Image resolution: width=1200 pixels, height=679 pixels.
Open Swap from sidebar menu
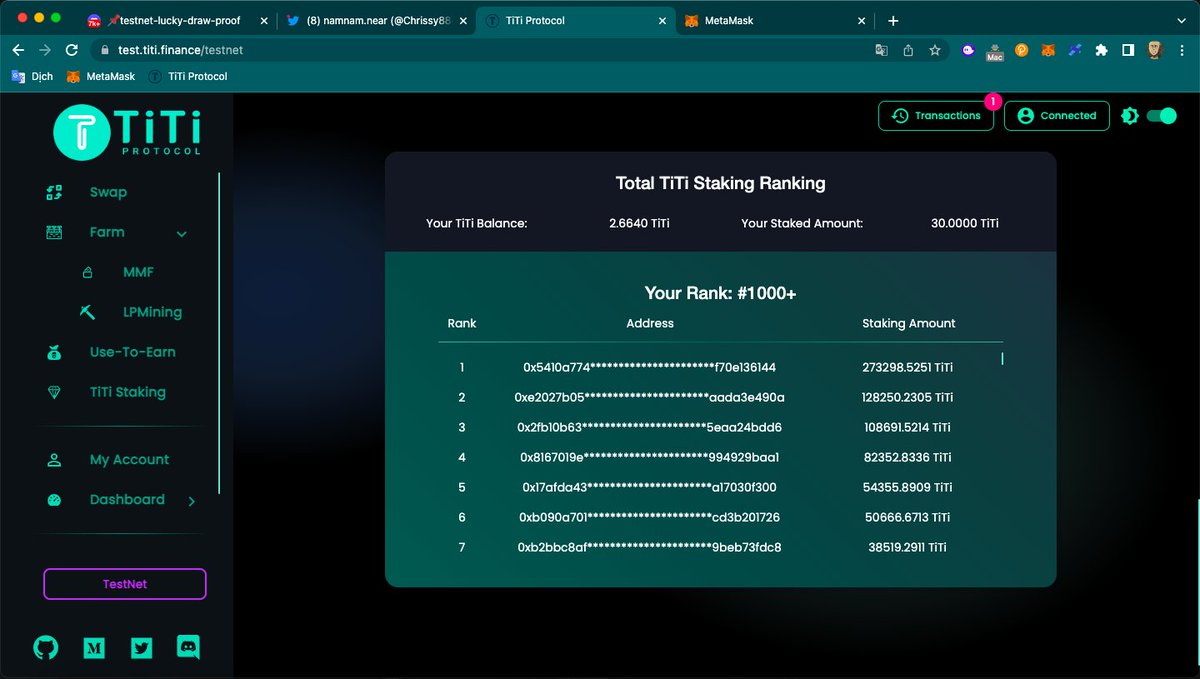108,192
